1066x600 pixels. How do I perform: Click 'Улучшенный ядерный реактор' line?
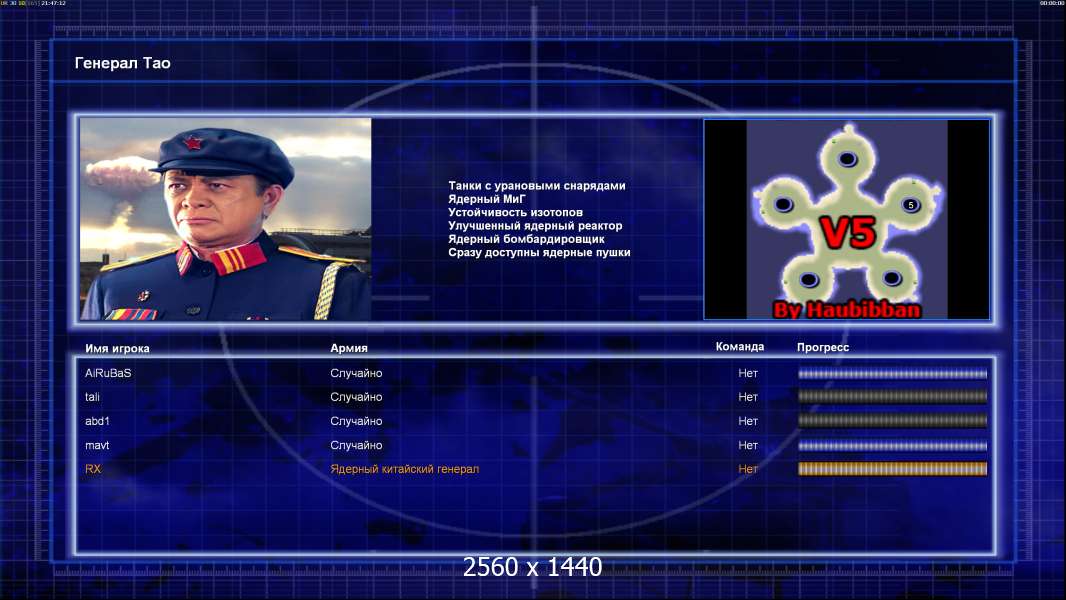pos(535,226)
